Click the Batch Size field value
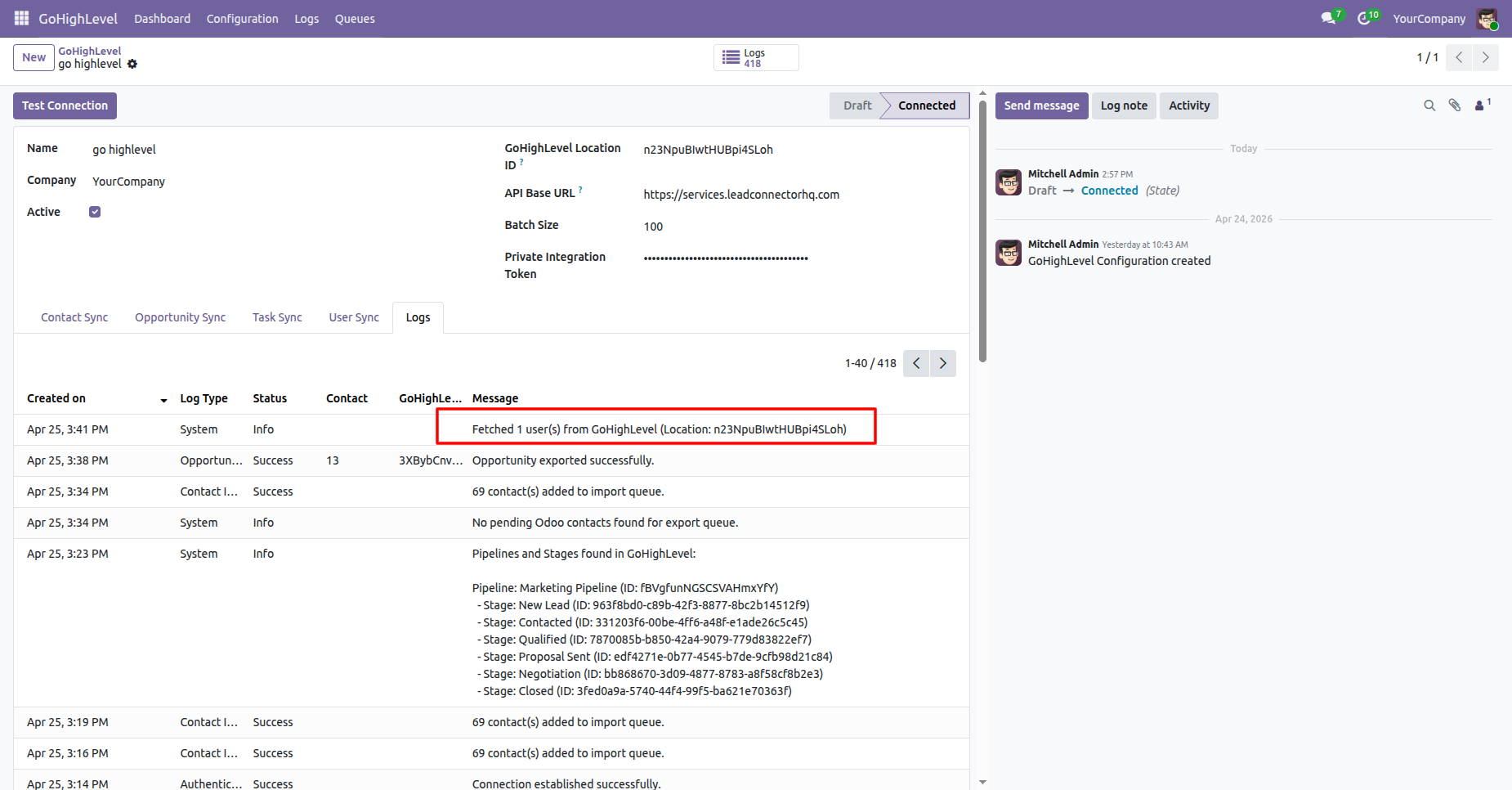1512x790 pixels. [653, 227]
